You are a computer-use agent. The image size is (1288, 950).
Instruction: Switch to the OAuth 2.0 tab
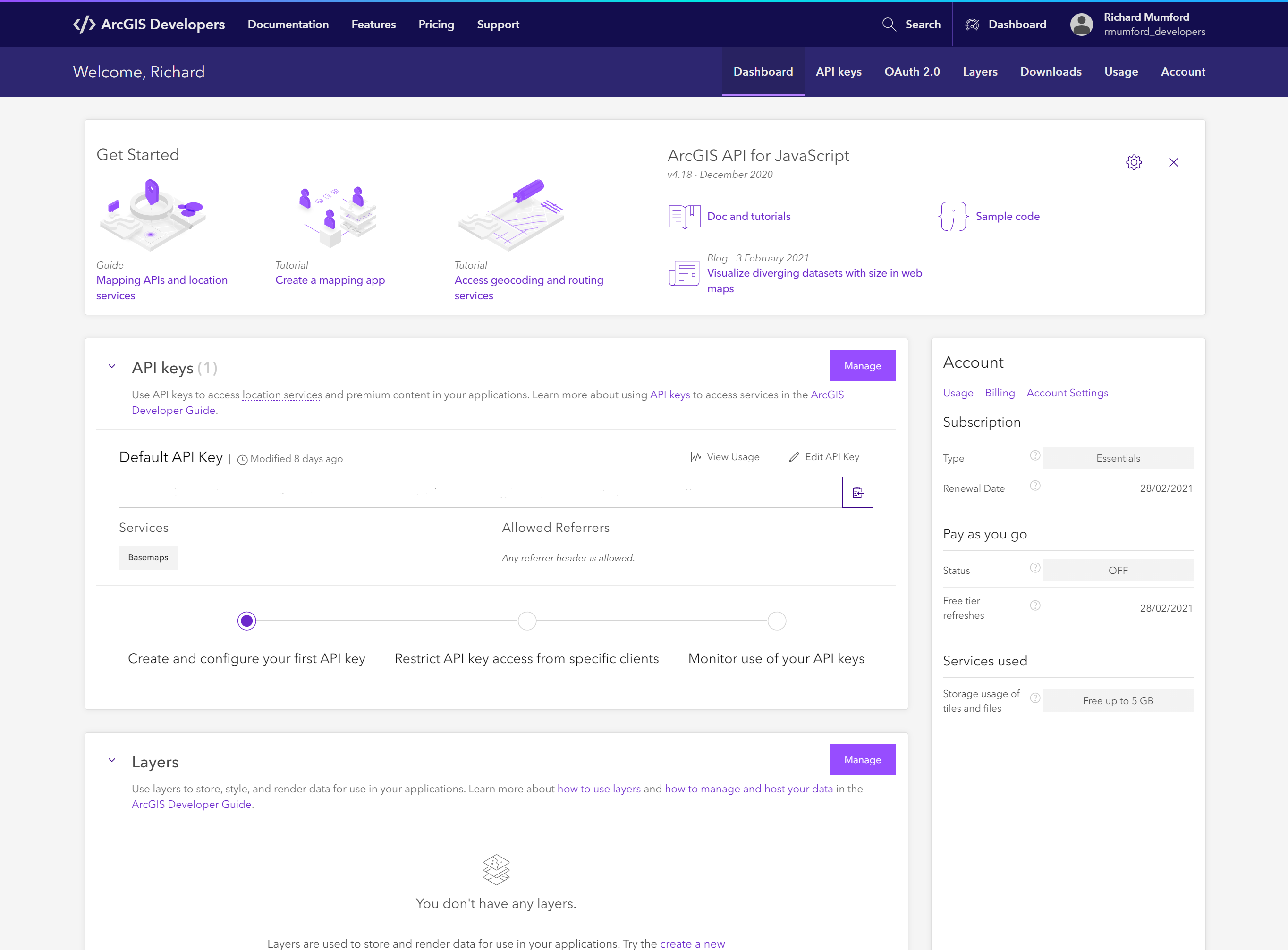912,71
